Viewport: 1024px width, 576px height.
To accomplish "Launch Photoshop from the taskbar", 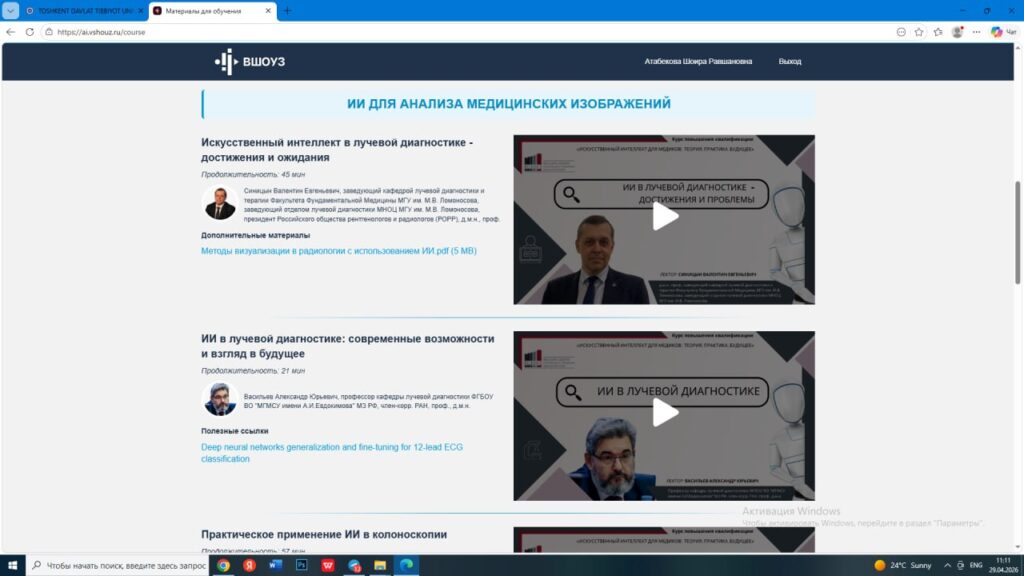I will 301,565.
